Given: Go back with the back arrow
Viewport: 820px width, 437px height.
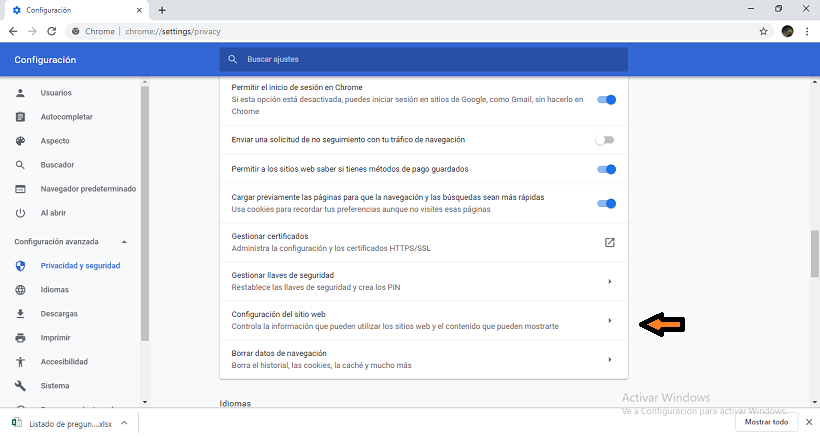Looking at the screenshot, I should [x=14, y=31].
